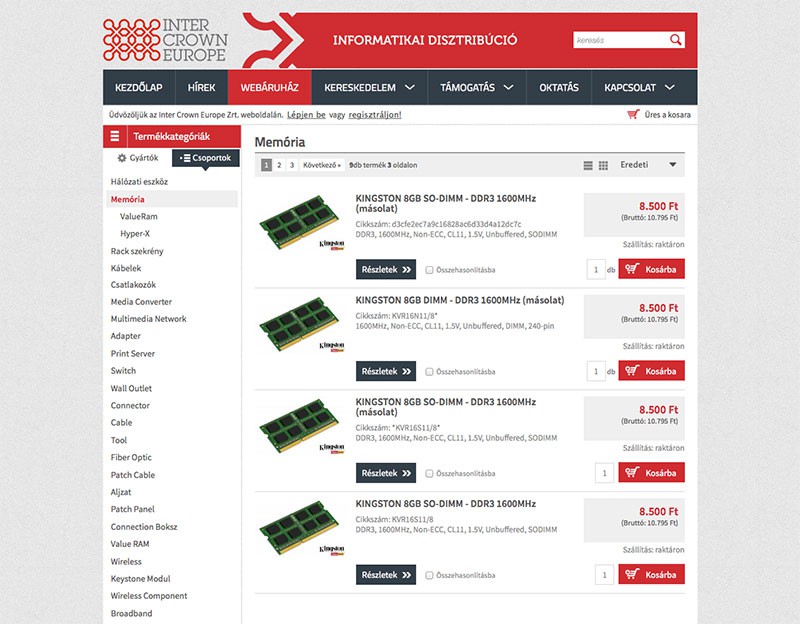The height and width of the screenshot is (624, 800).
Task: Open the Eredeti sort order dropdown
Action: 648,165
